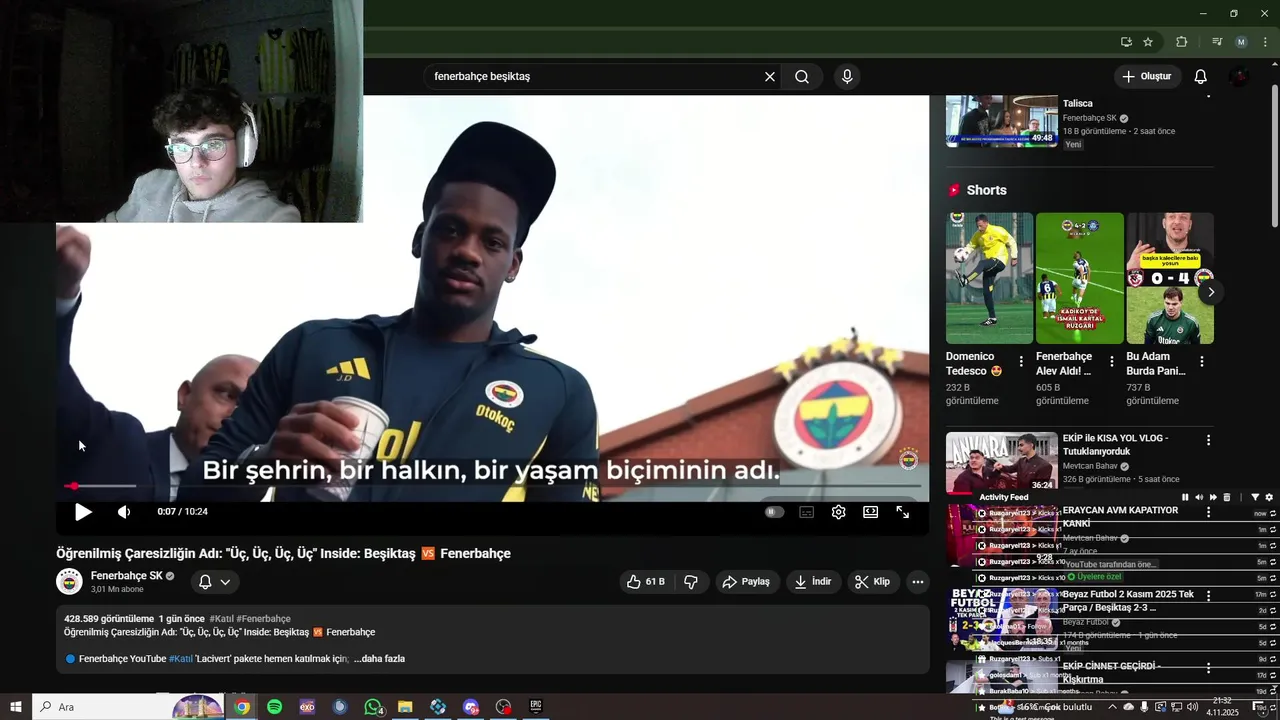Viewport: 1280px width, 720px height.
Task: Start voice search with microphone icon
Action: 847,77
